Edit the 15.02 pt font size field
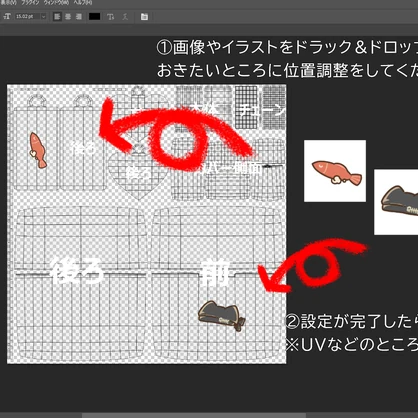Image resolution: width=418 pixels, height=418 pixels. (x=27, y=16)
